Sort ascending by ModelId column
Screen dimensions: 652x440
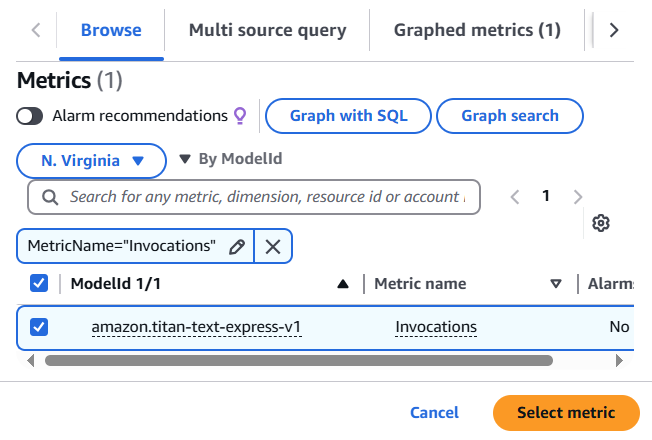(343, 284)
